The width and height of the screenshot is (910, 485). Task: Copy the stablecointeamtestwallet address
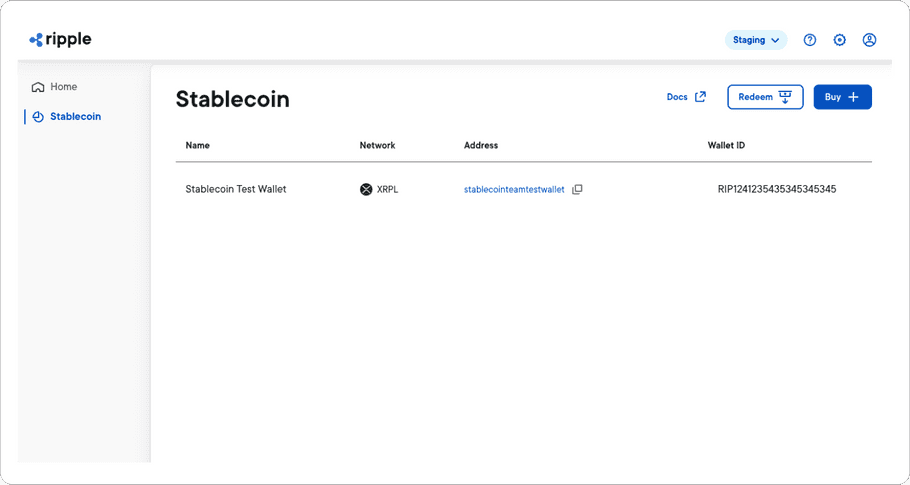pyautogui.click(x=577, y=190)
